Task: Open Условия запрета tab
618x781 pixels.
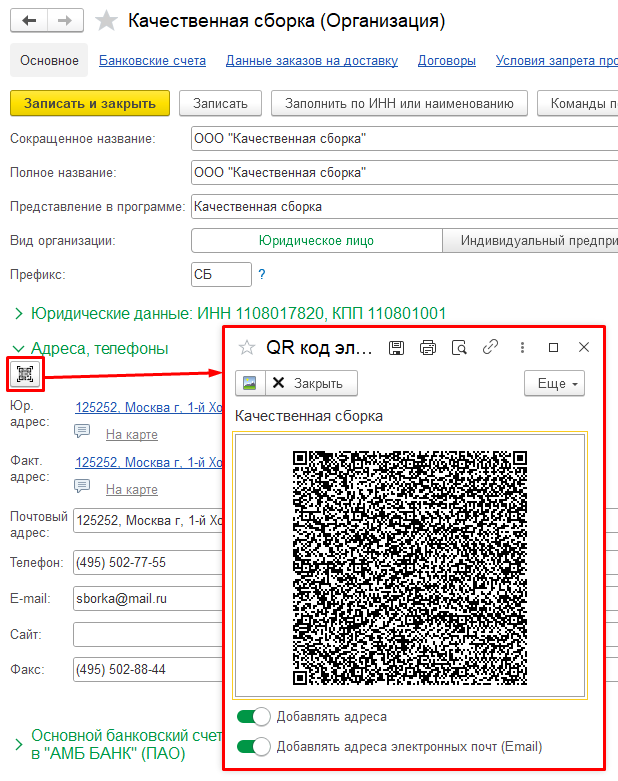Action: click(x=557, y=60)
